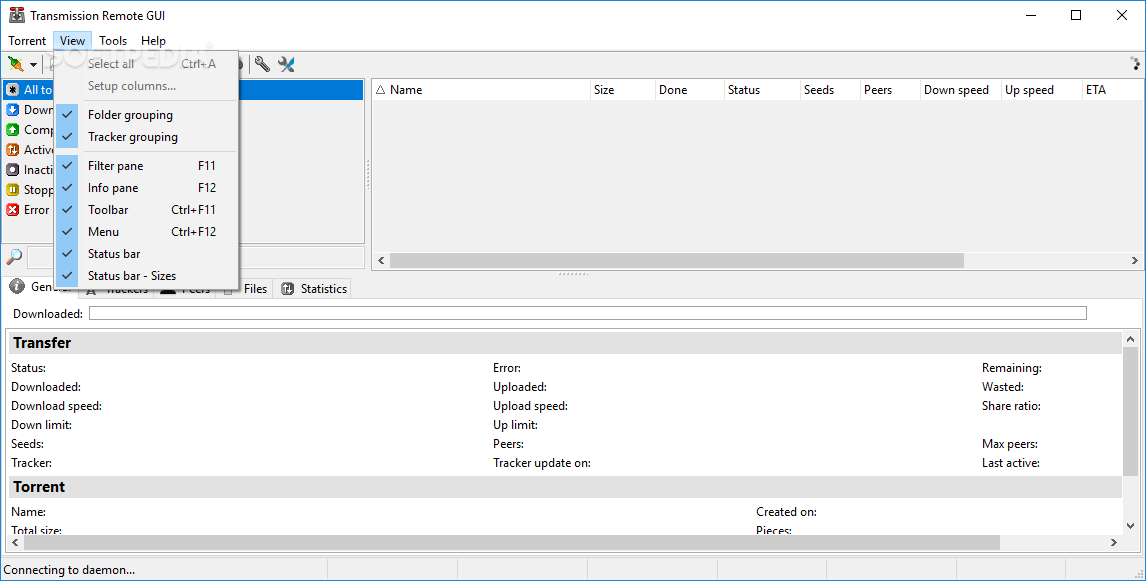This screenshot has width=1146, height=581.
Task: Click the Statistics tab icon
Action: point(288,289)
